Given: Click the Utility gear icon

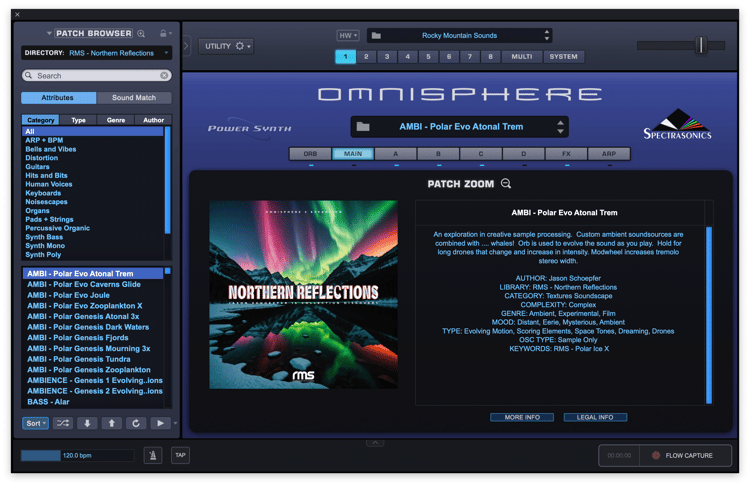Looking at the screenshot, I should [x=240, y=46].
